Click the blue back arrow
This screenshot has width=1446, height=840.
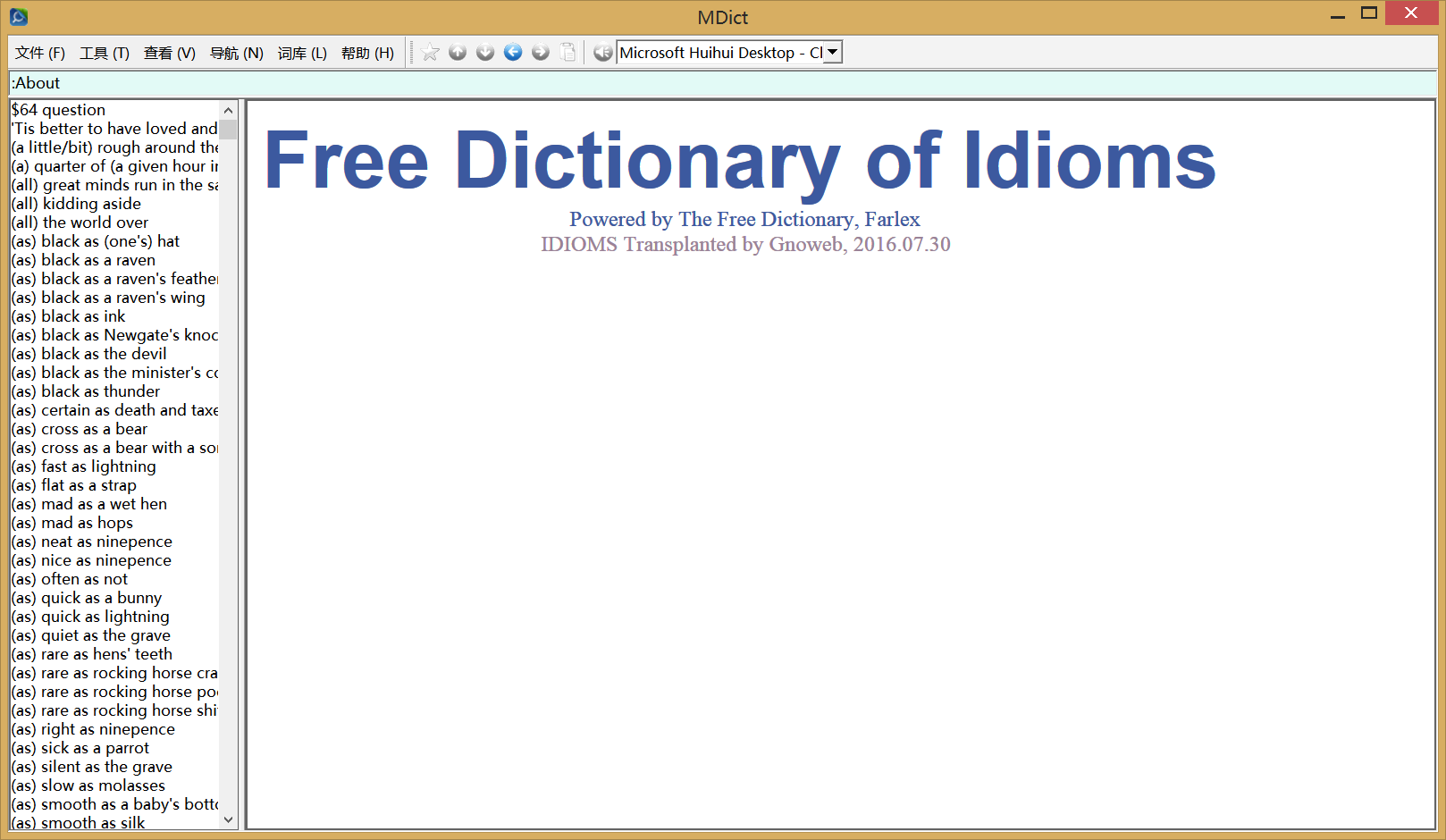[x=513, y=53]
